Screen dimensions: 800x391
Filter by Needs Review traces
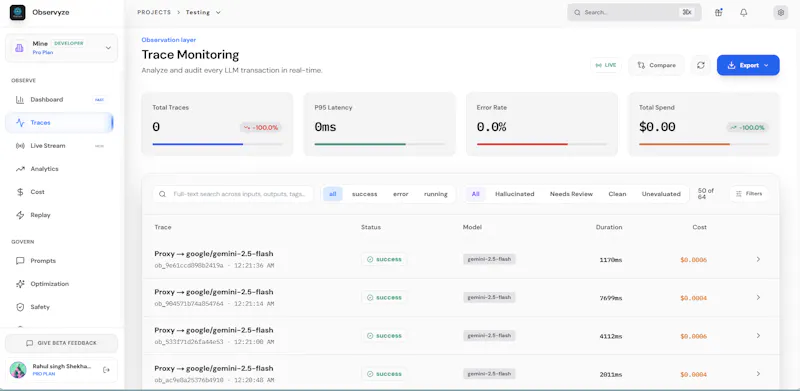571,194
